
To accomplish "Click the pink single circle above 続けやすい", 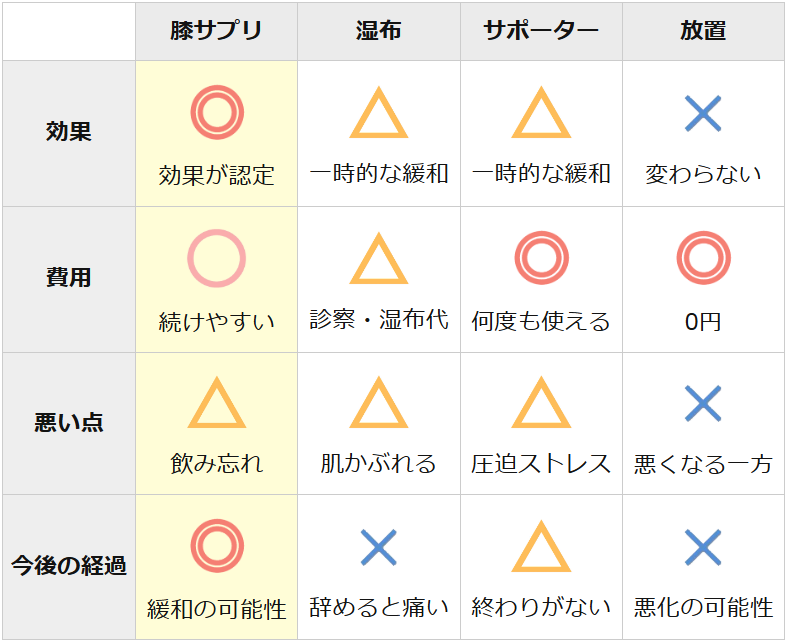I will pos(217,258).
